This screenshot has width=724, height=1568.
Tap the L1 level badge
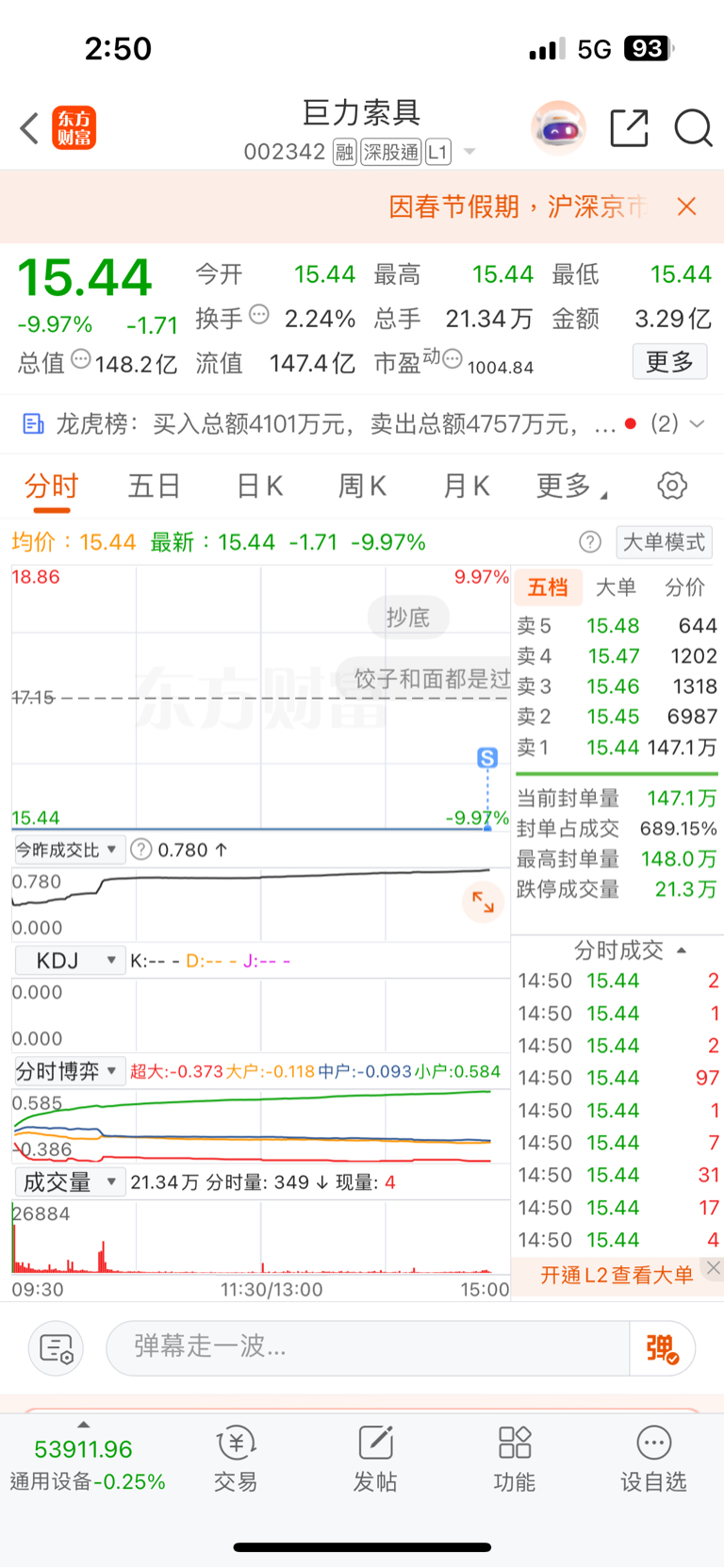point(438,152)
